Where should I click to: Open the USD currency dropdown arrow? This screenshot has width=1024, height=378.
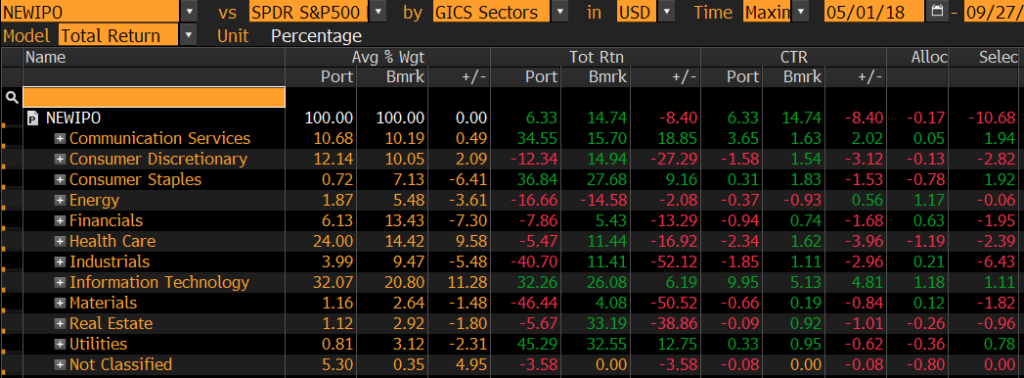click(x=666, y=11)
